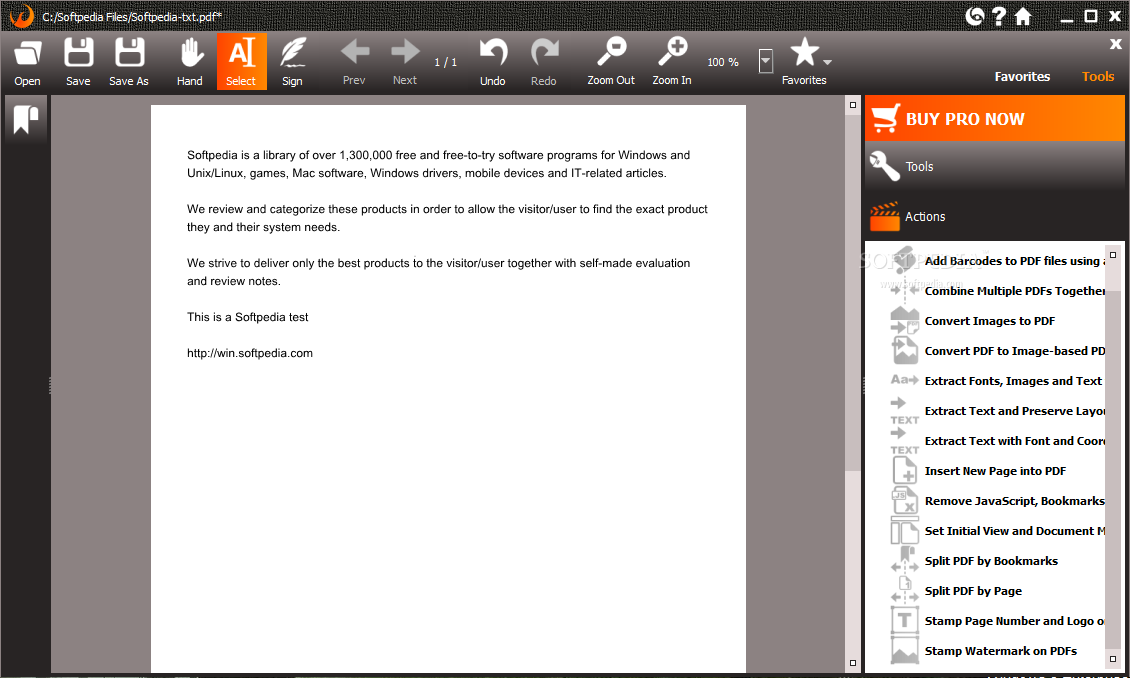Click the help question mark icon
This screenshot has height=678, width=1130.
[x=998, y=16]
